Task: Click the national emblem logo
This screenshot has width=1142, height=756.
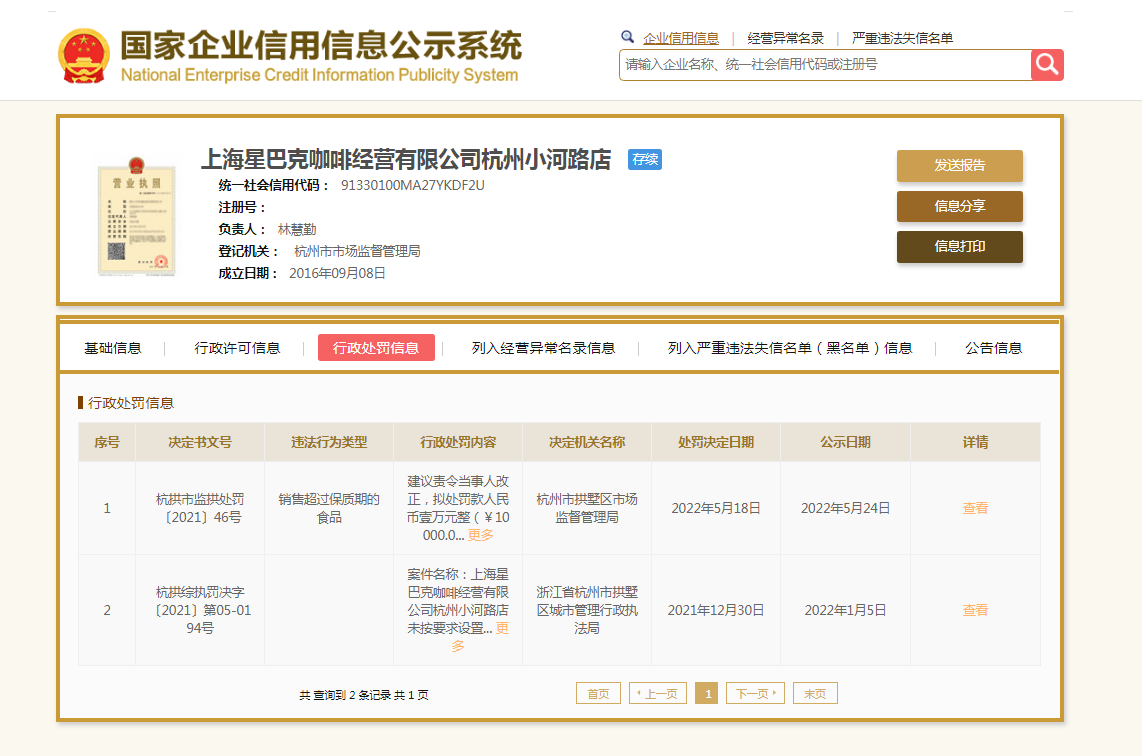Action: click(84, 56)
